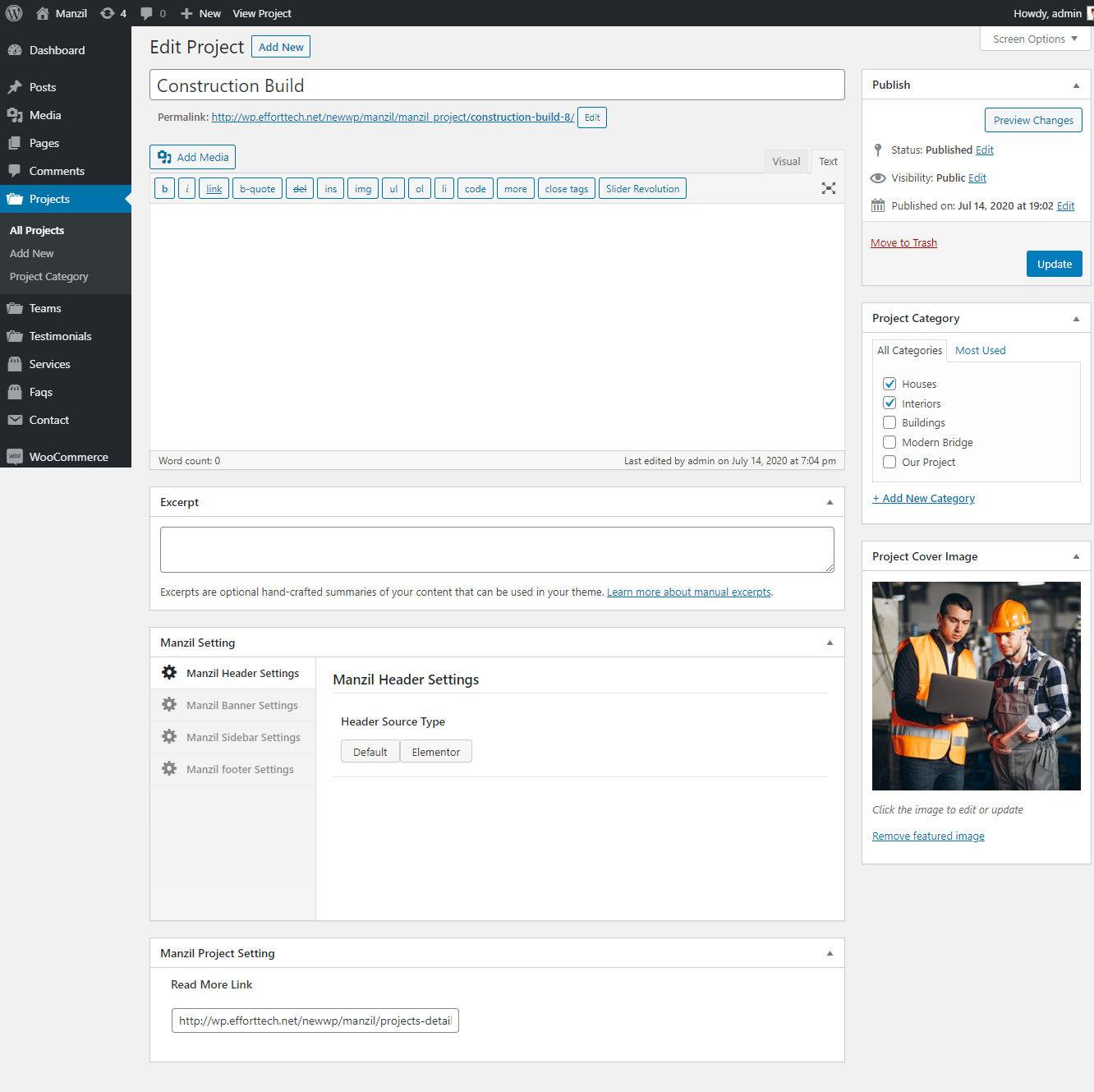Switch to Most Used categories tab
The width and height of the screenshot is (1094, 1092).
tap(980, 350)
